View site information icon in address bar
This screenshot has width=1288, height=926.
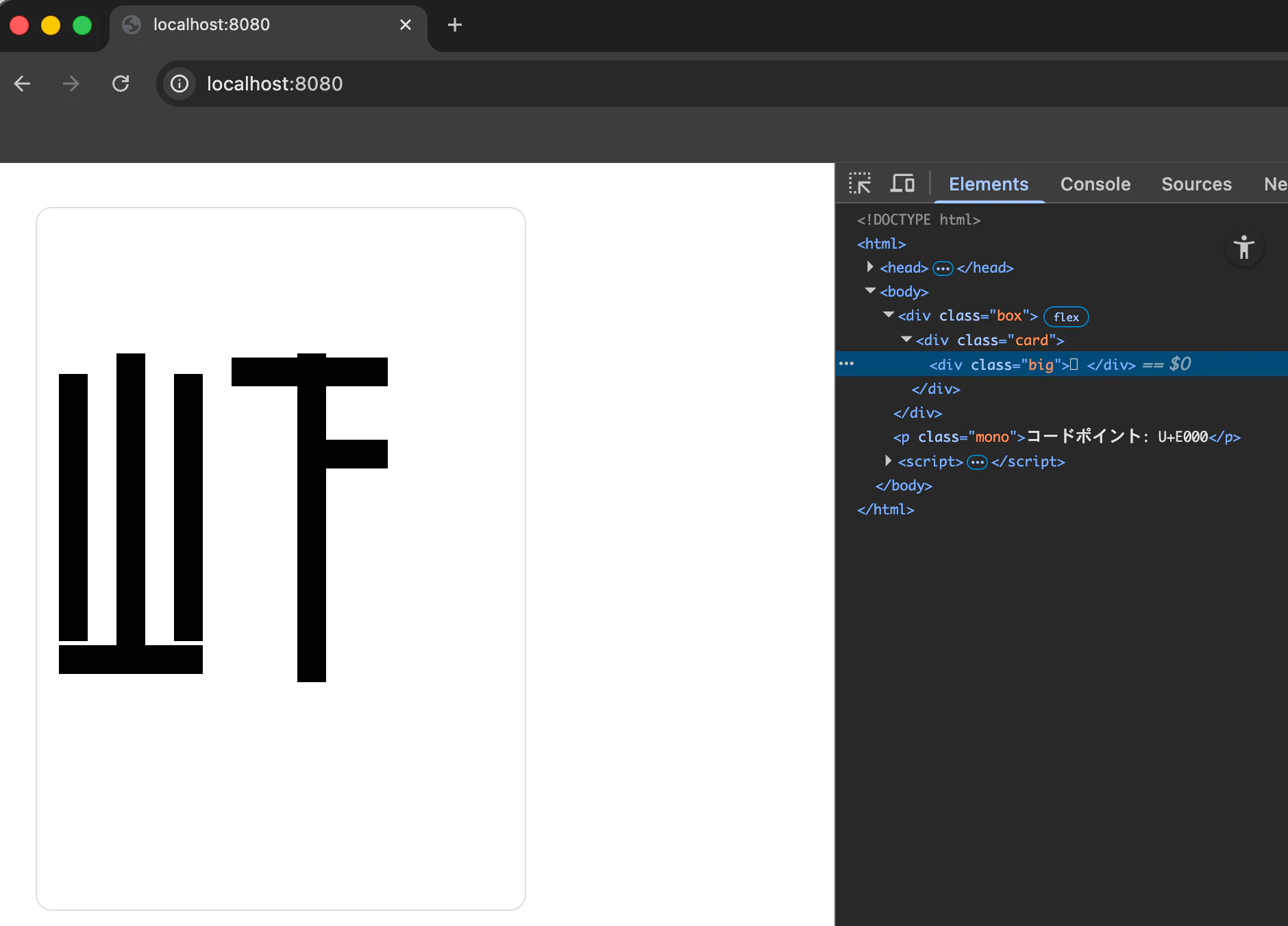point(179,84)
